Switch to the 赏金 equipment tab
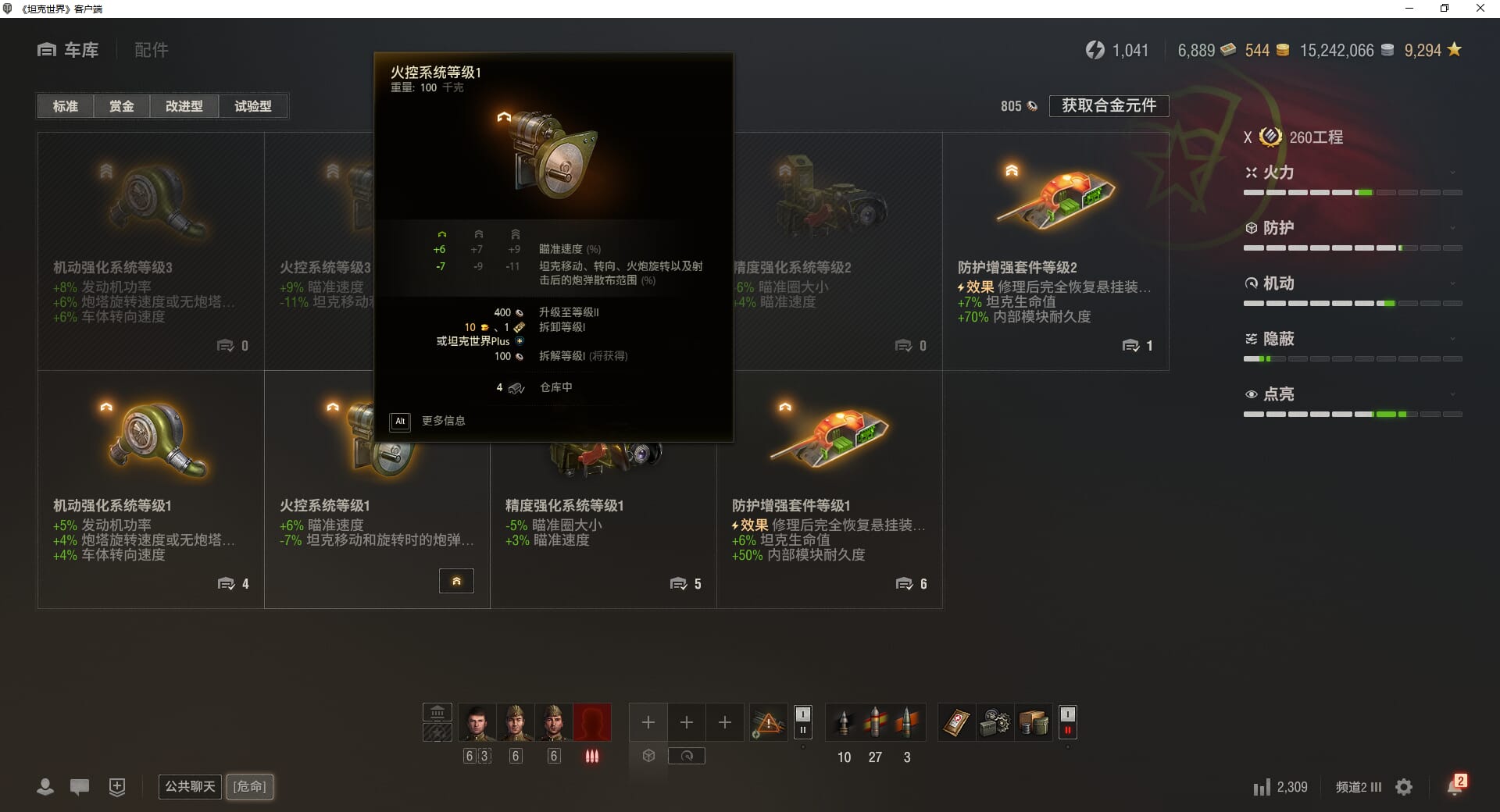This screenshot has width=1500, height=812. [x=121, y=106]
